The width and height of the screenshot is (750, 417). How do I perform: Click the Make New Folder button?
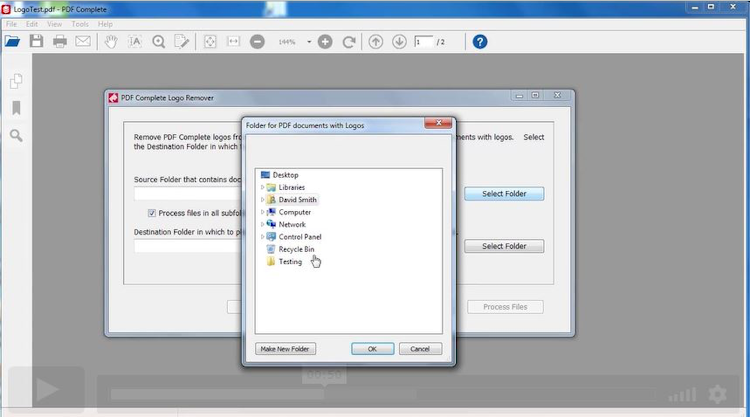[285, 349]
